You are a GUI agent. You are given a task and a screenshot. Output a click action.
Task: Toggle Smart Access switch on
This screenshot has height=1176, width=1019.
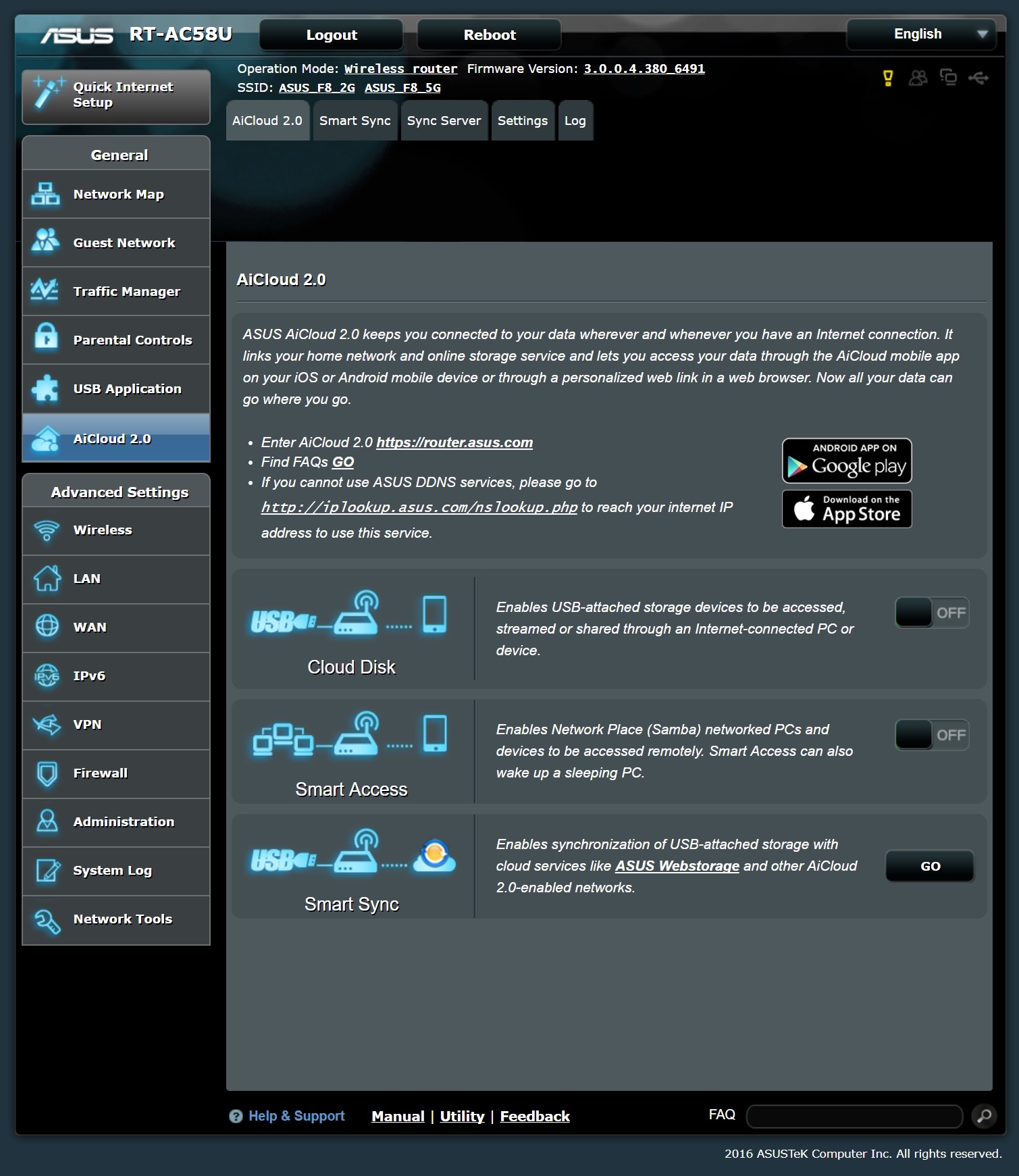click(x=932, y=735)
